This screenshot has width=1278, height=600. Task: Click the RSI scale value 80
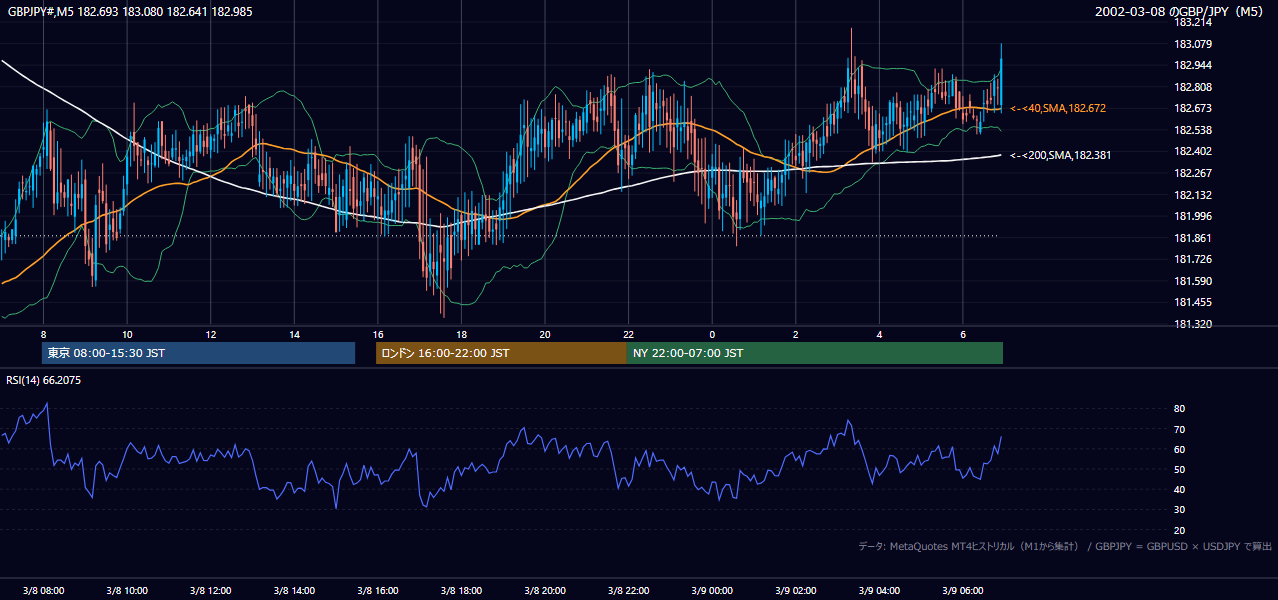(x=1179, y=409)
